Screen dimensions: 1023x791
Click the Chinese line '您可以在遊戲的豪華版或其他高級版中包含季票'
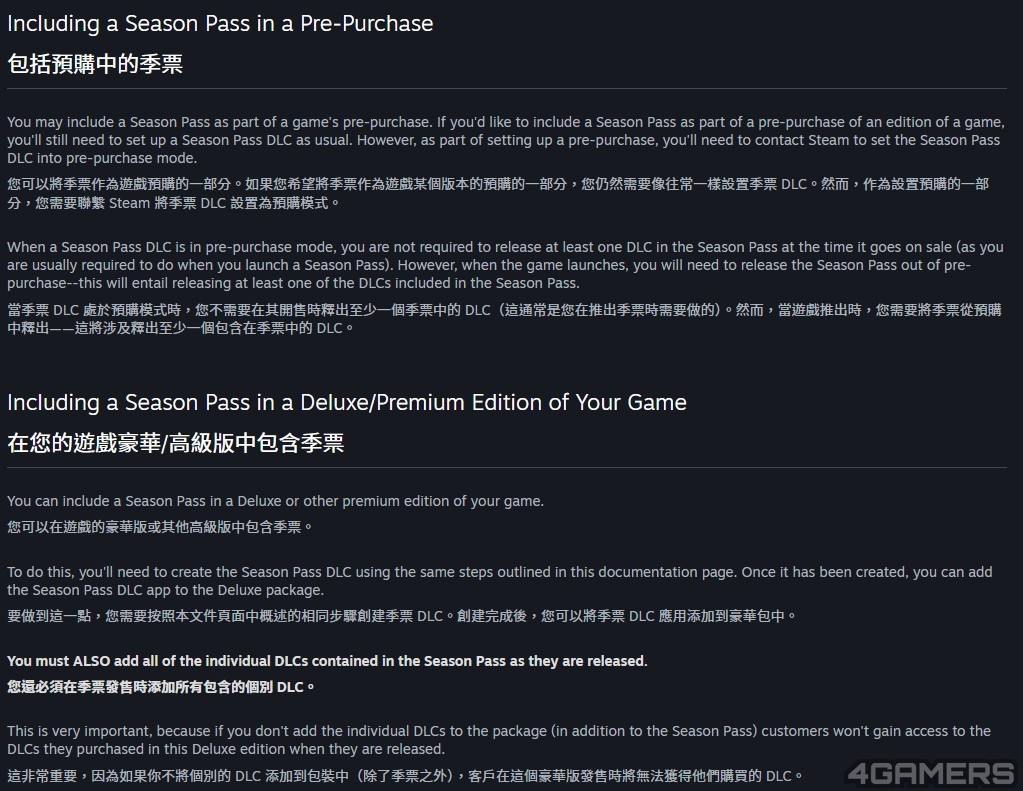(160, 527)
